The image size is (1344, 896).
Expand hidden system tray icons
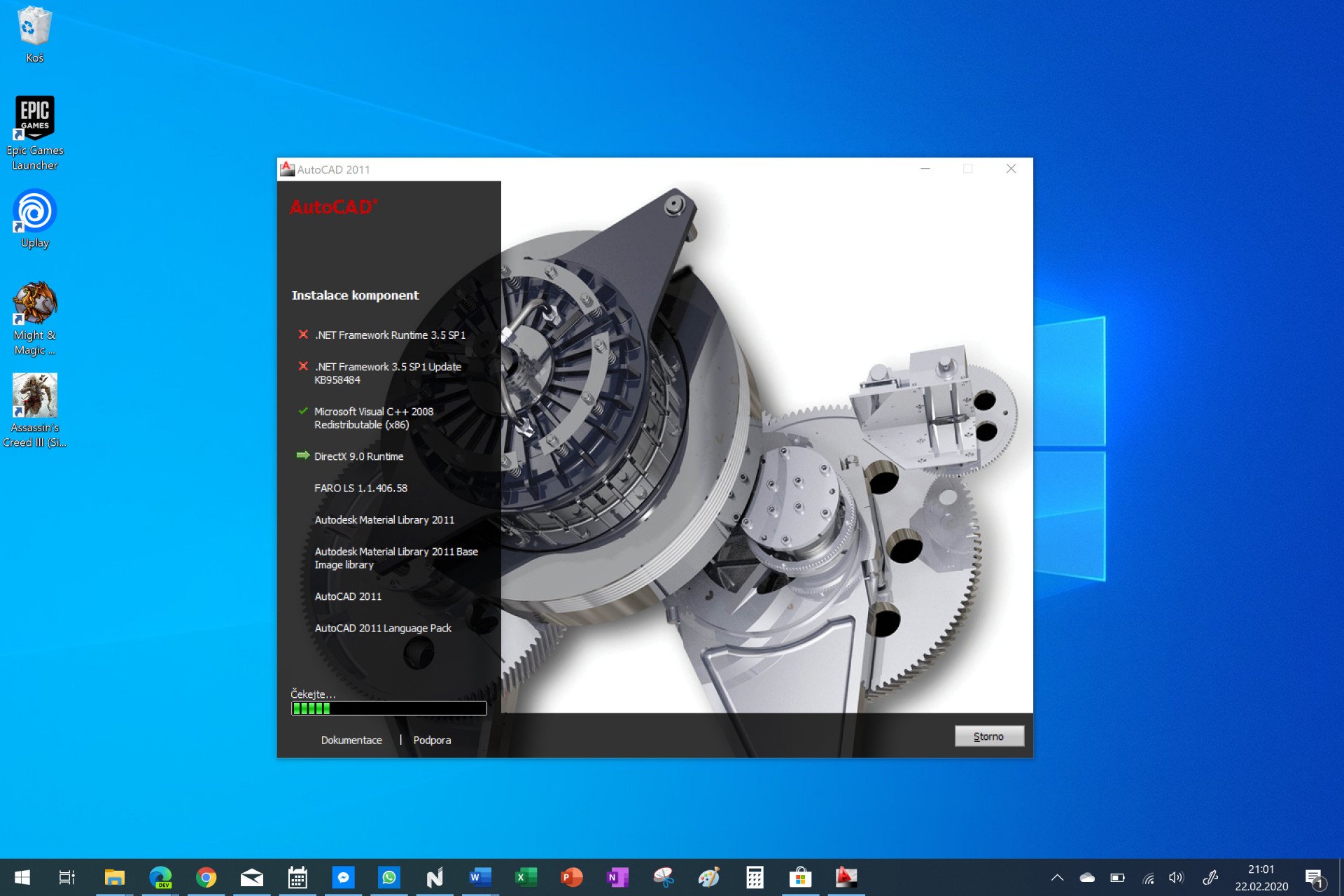[1057, 877]
